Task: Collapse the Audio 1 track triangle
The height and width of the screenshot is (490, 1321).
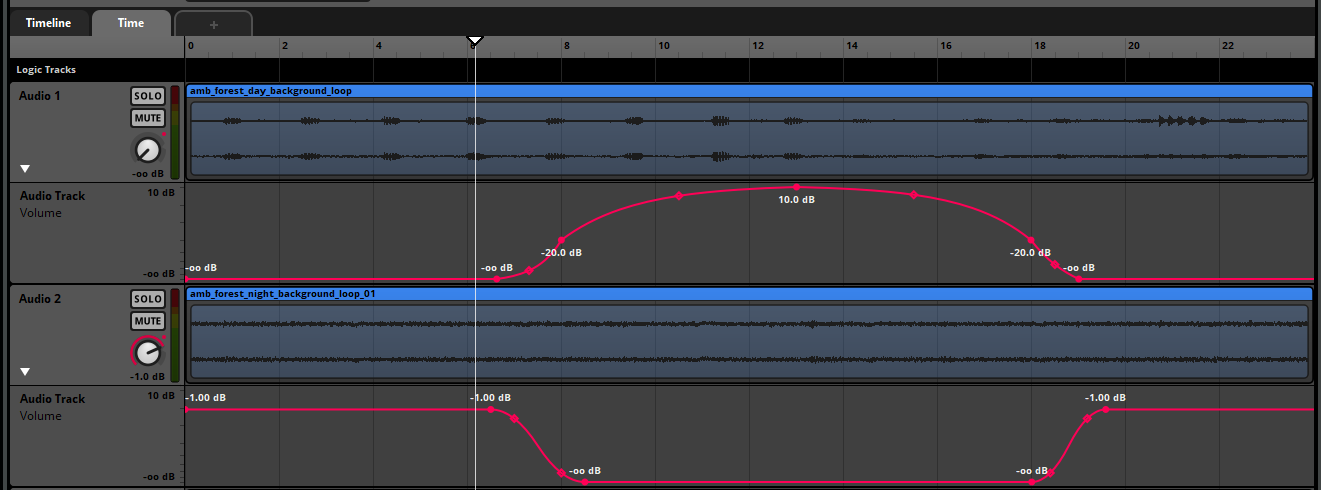Action: click(26, 169)
